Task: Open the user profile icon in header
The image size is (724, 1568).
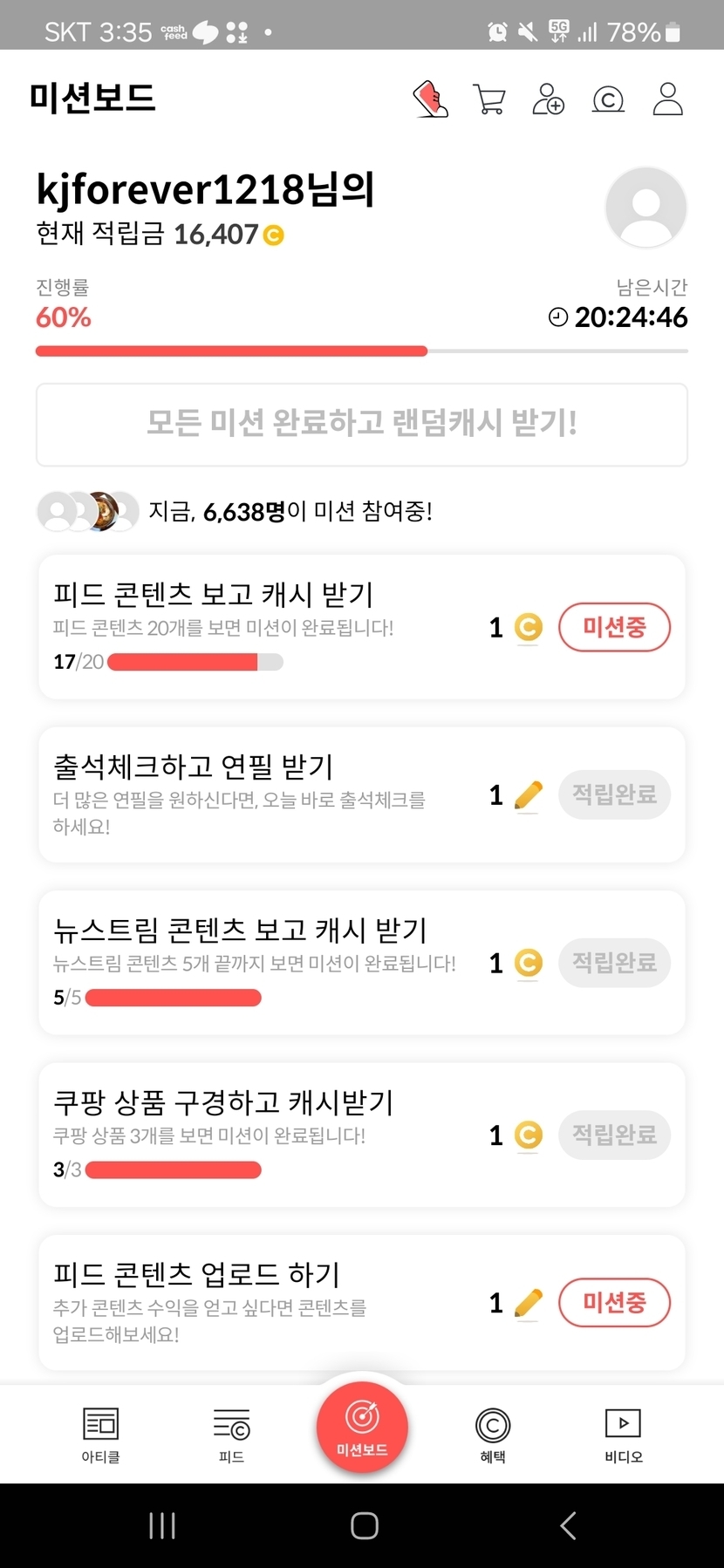Action: (668, 99)
